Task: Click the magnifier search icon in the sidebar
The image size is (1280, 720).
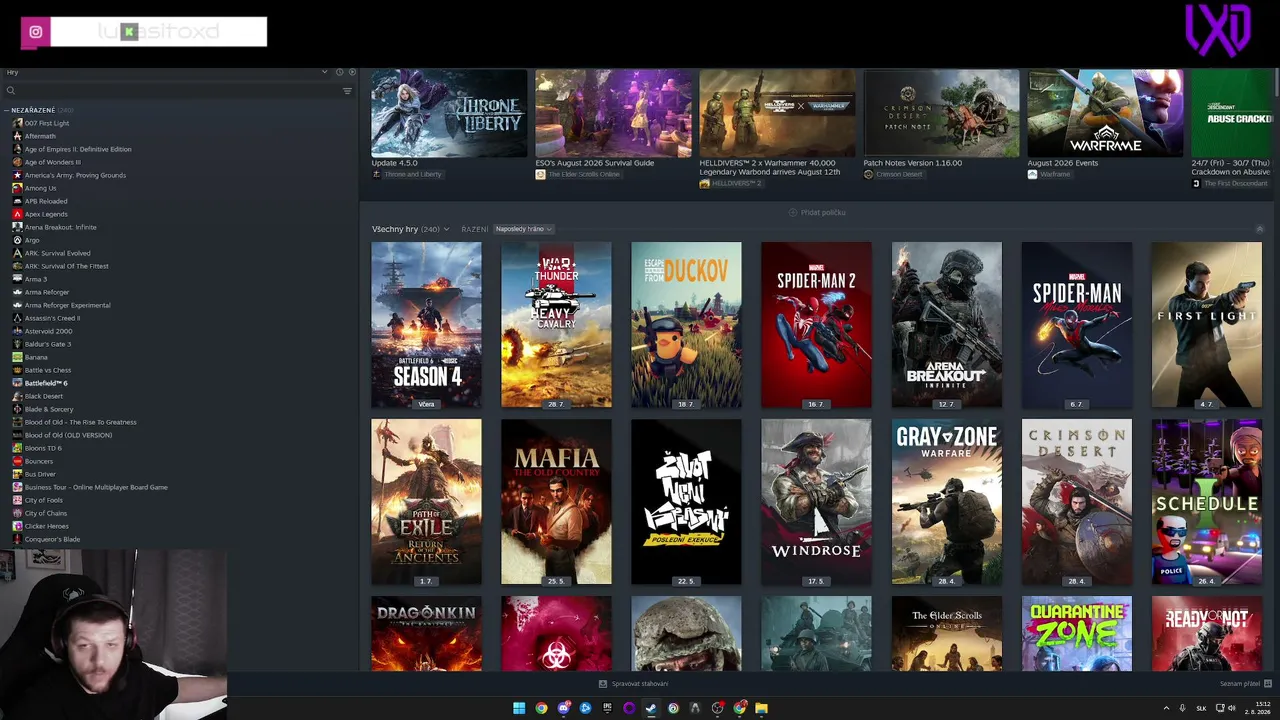Action: click(x=11, y=91)
